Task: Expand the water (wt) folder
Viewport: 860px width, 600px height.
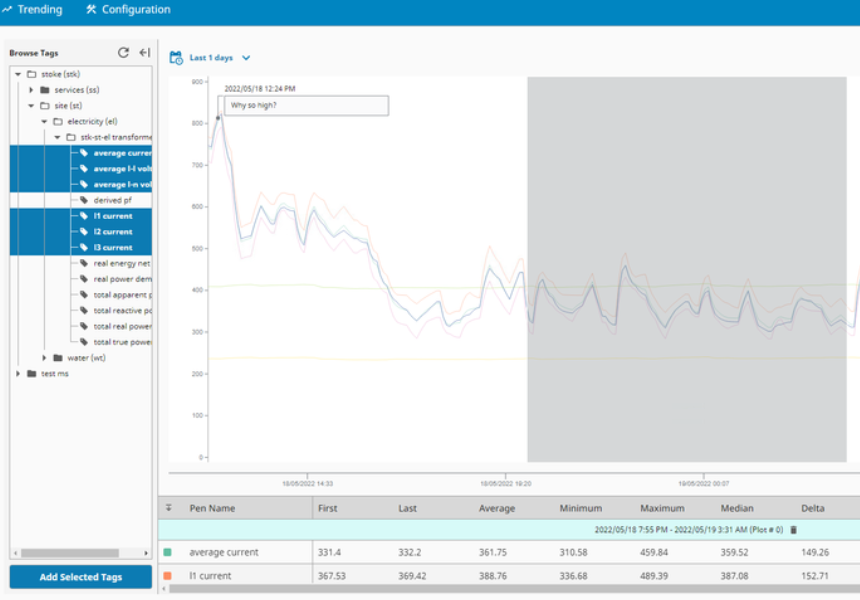Action: [45, 358]
